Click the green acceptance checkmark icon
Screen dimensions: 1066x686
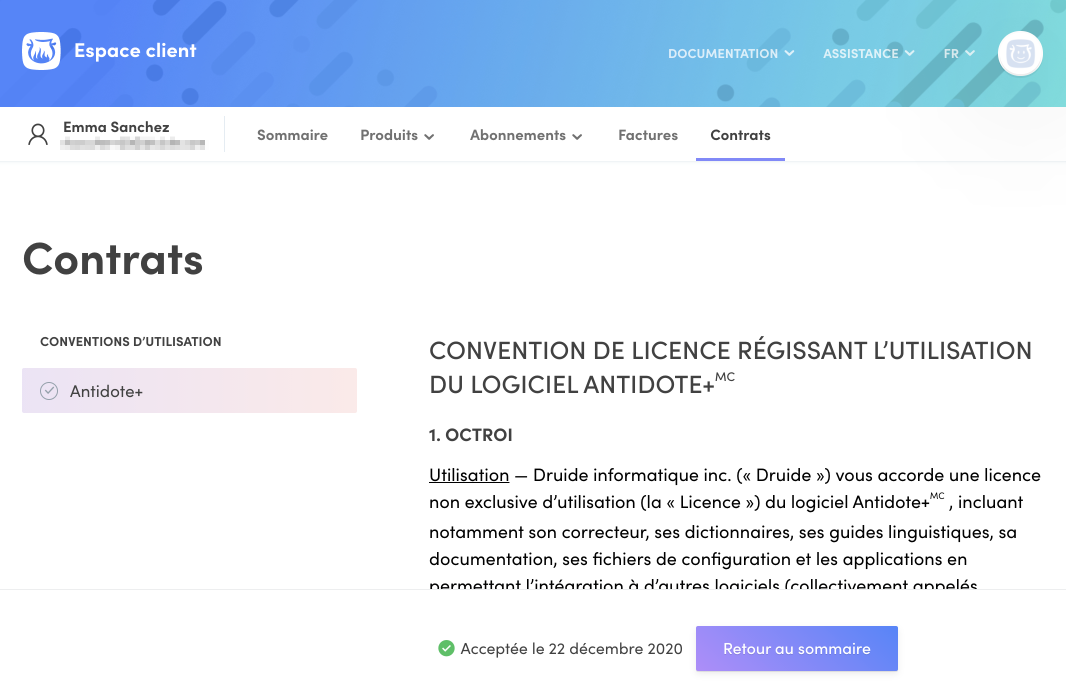445,648
